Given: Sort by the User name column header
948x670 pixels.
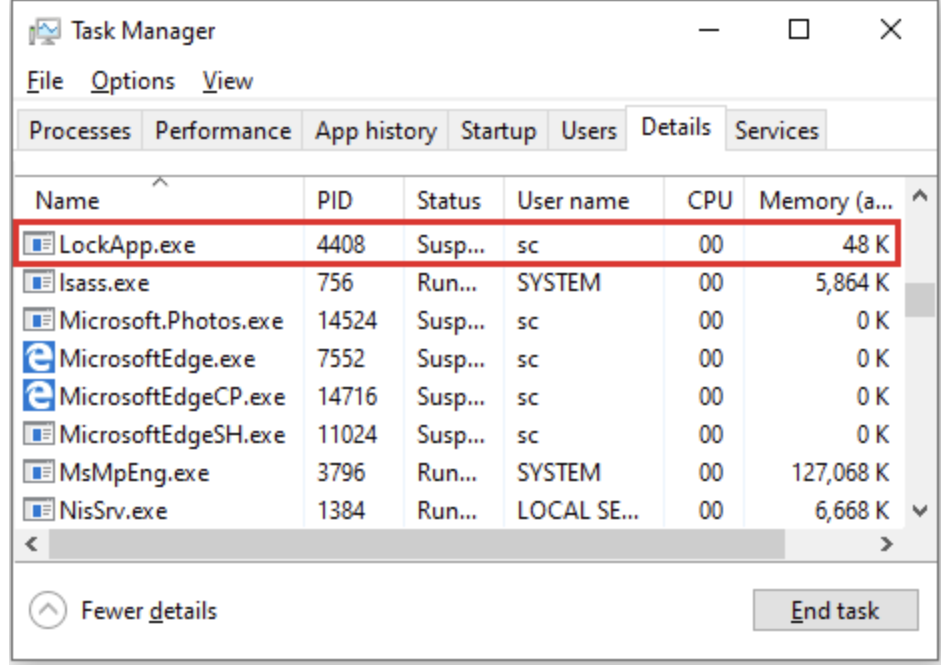Looking at the screenshot, I should pos(583,200).
